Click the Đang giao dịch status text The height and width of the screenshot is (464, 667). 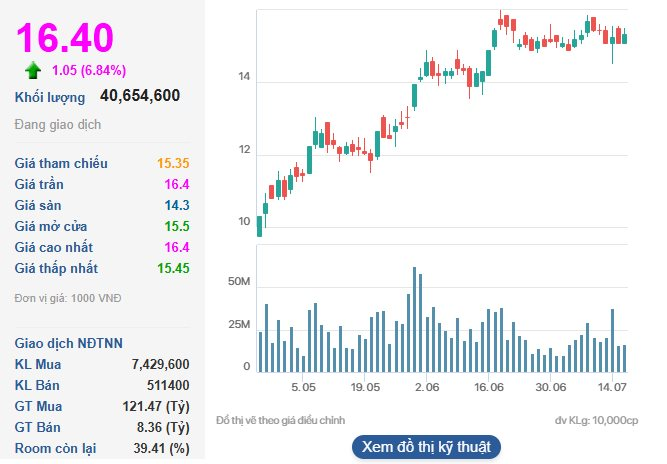pos(58,125)
